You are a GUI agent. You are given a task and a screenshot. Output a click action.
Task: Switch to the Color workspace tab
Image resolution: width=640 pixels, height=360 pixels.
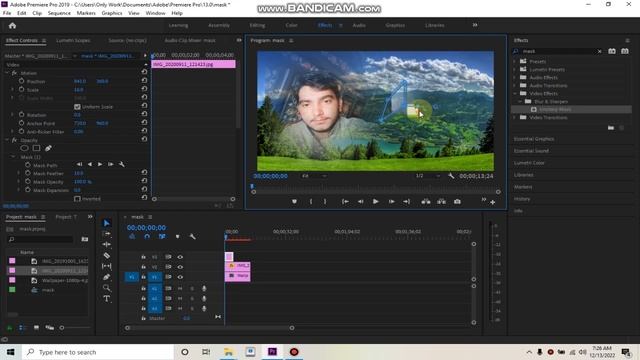point(291,25)
